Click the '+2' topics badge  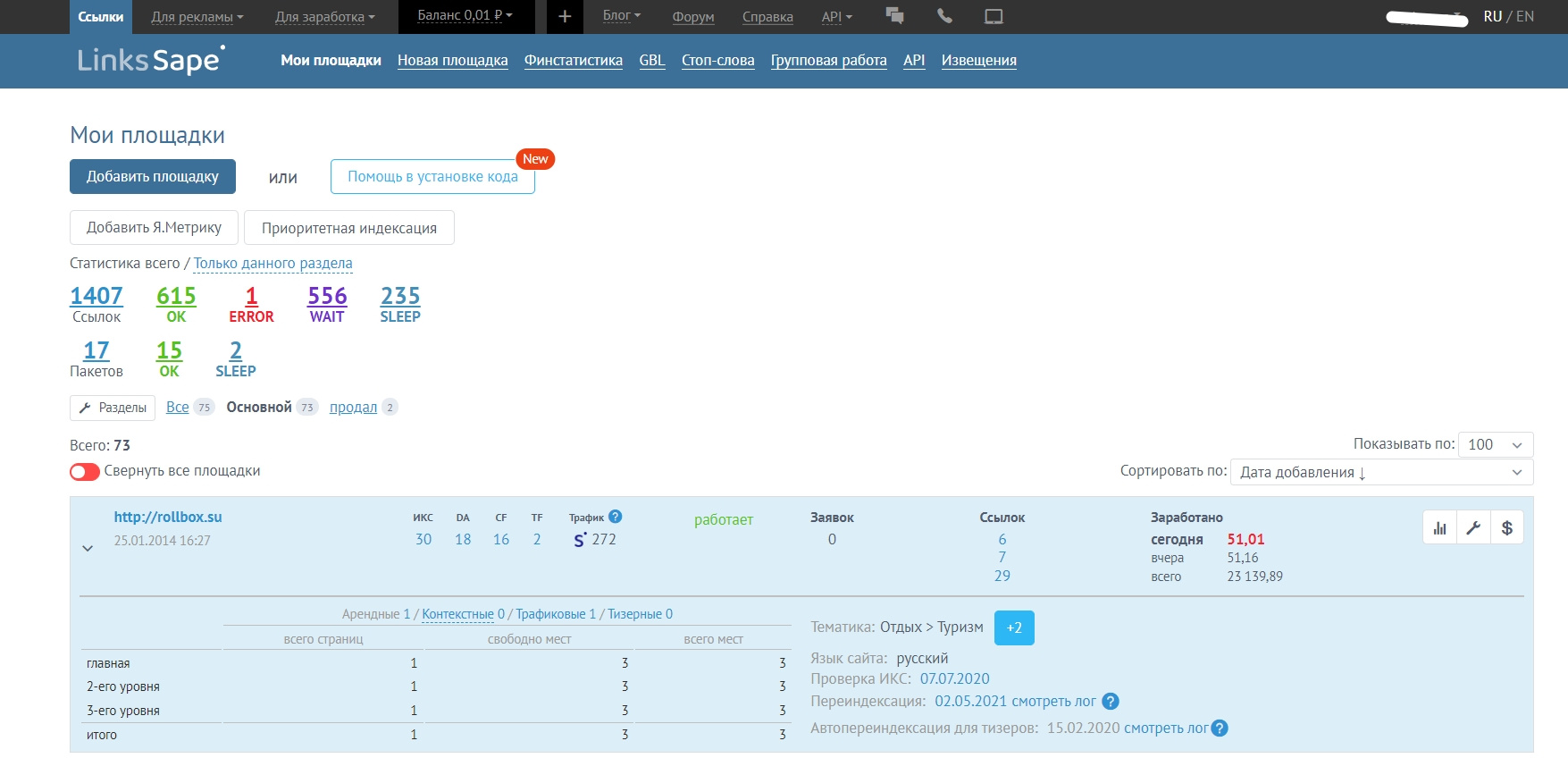1014,627
